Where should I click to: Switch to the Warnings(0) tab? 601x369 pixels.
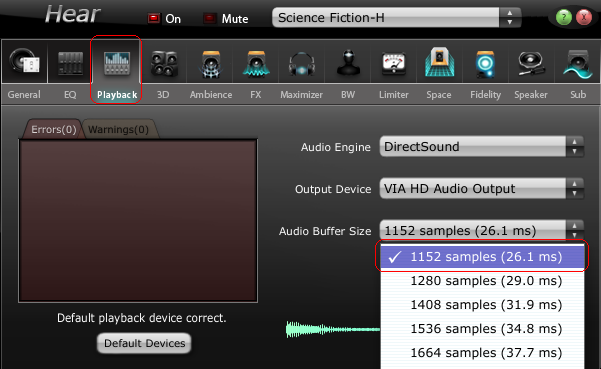pyautogui.click(x=118, y=130)
